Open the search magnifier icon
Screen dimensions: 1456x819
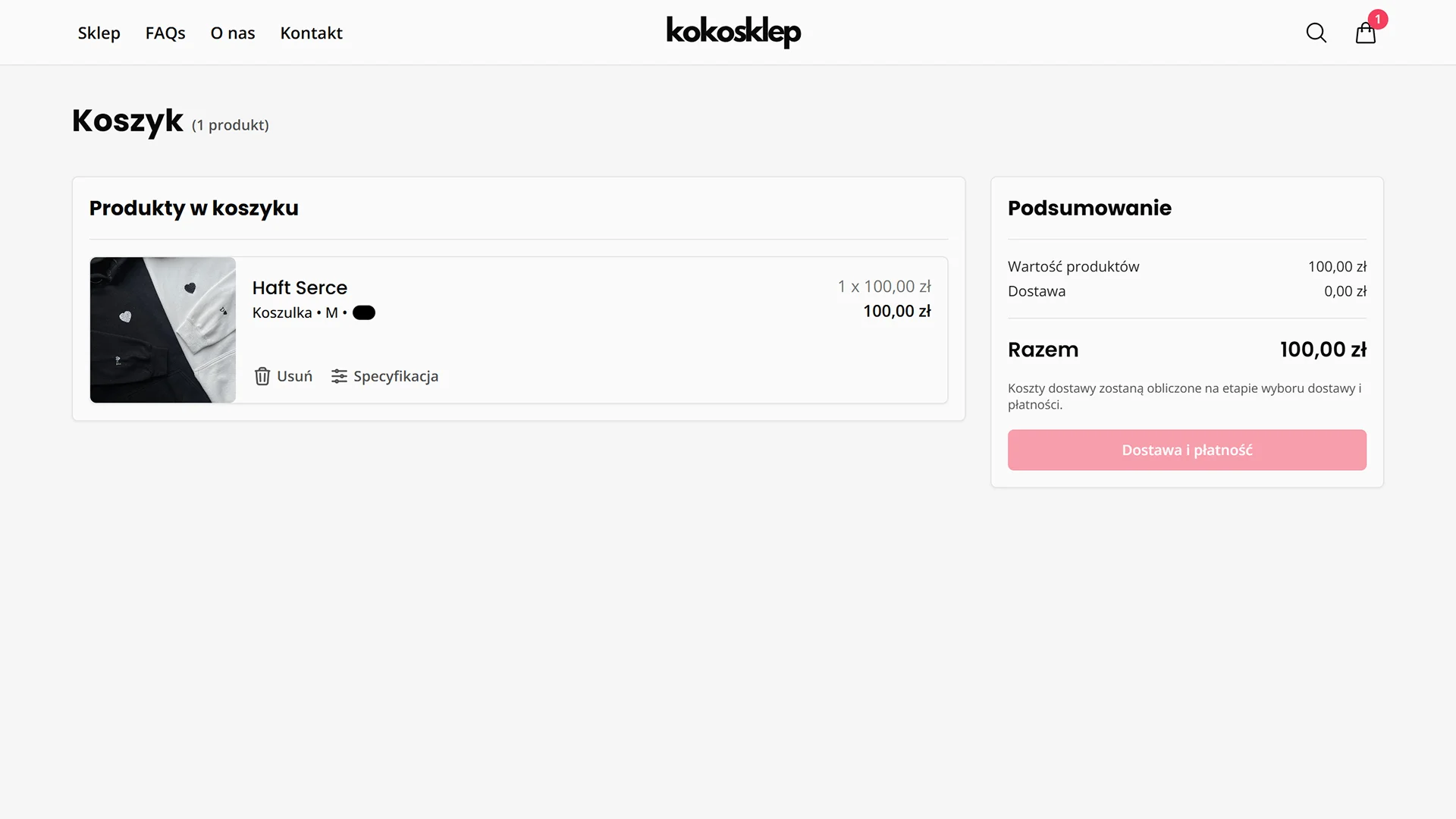click(1316, 33)
